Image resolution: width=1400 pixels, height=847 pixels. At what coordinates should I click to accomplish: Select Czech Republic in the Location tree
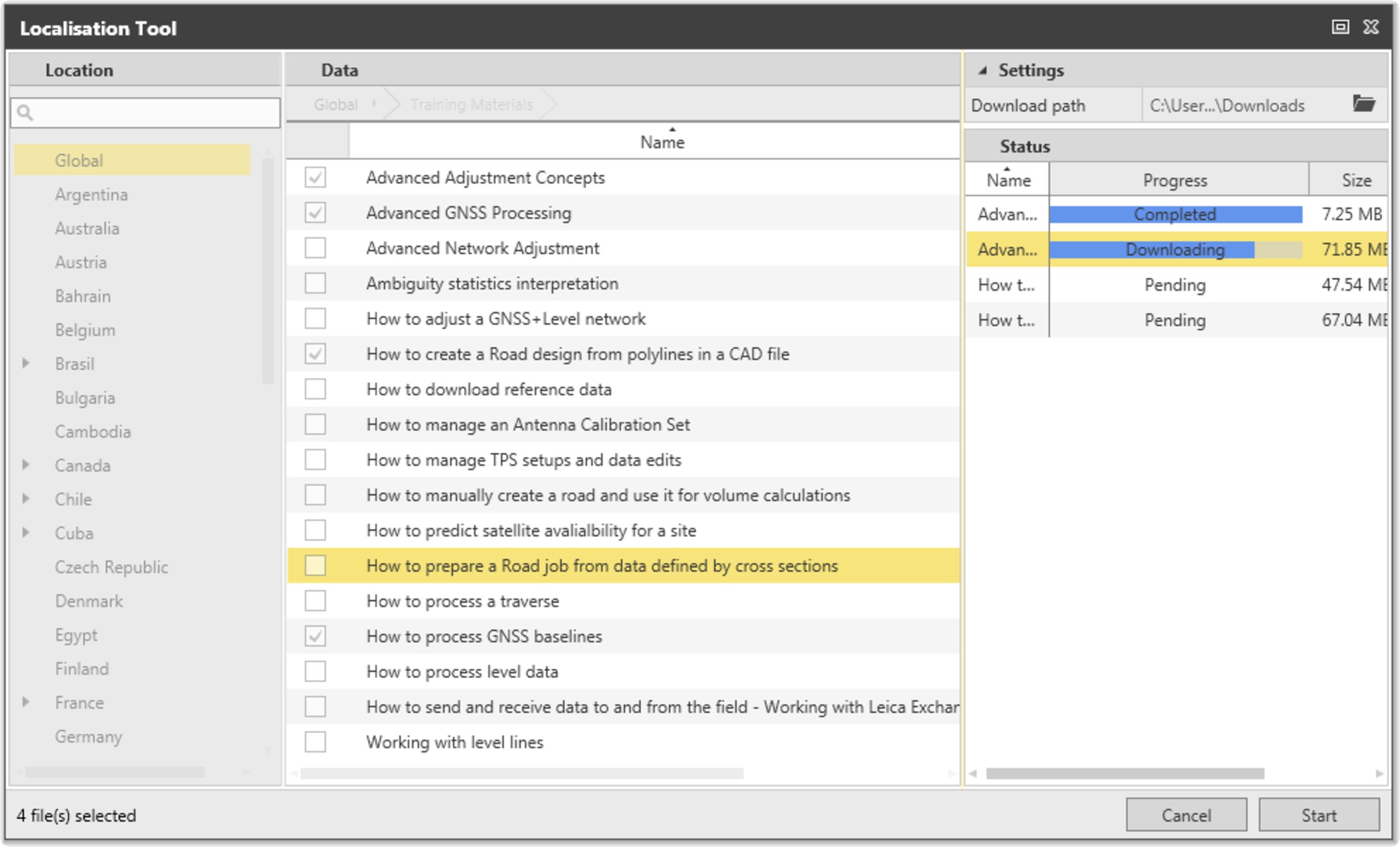tap(112, 567)
